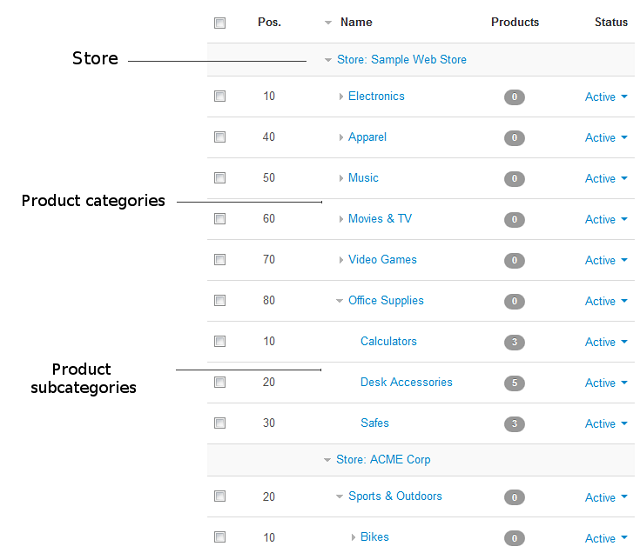Open the Safes subcategory link

click(x=375, y=423)
